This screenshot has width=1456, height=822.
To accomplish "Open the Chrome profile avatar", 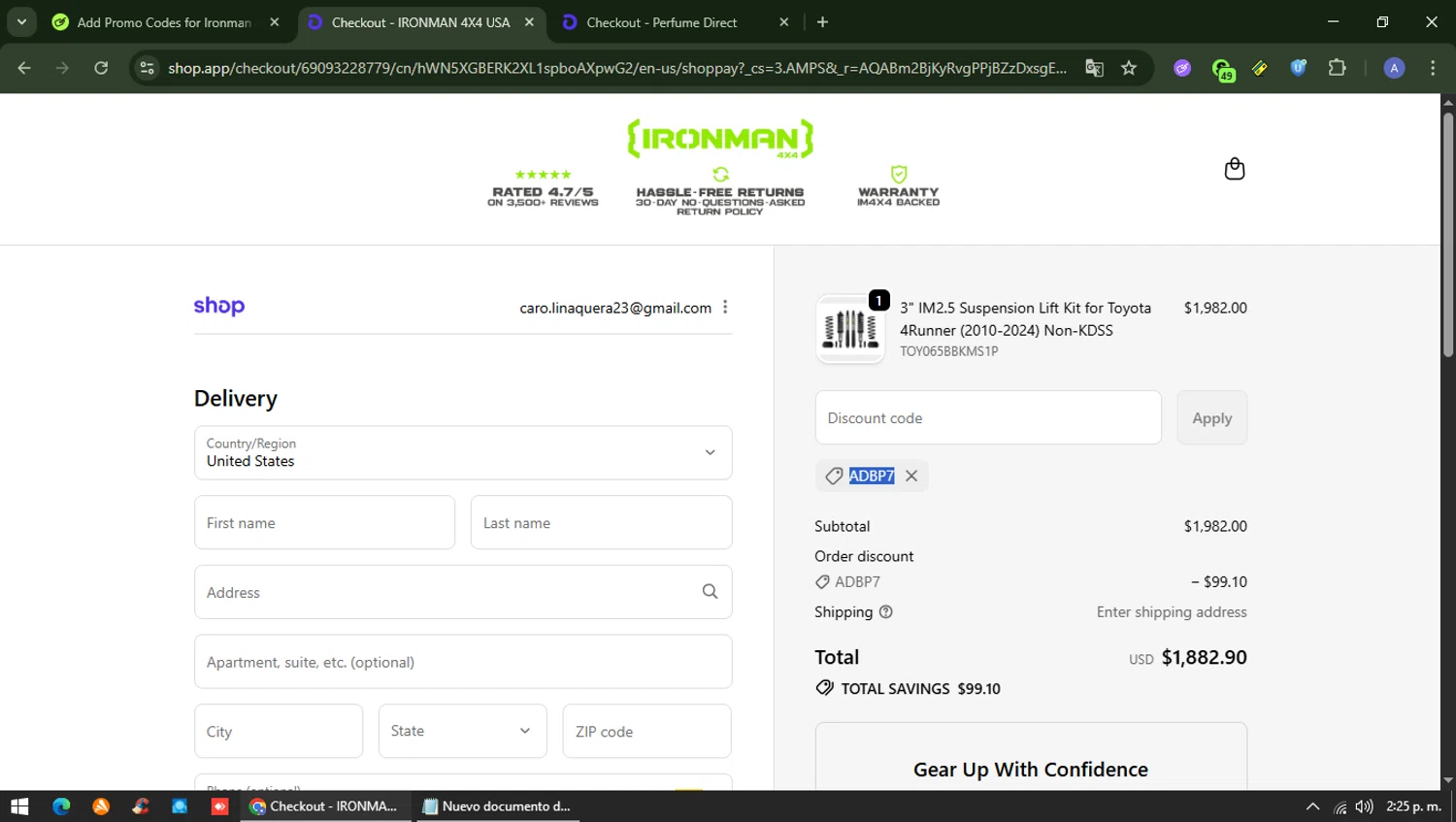I will [x=1394, y=68].
